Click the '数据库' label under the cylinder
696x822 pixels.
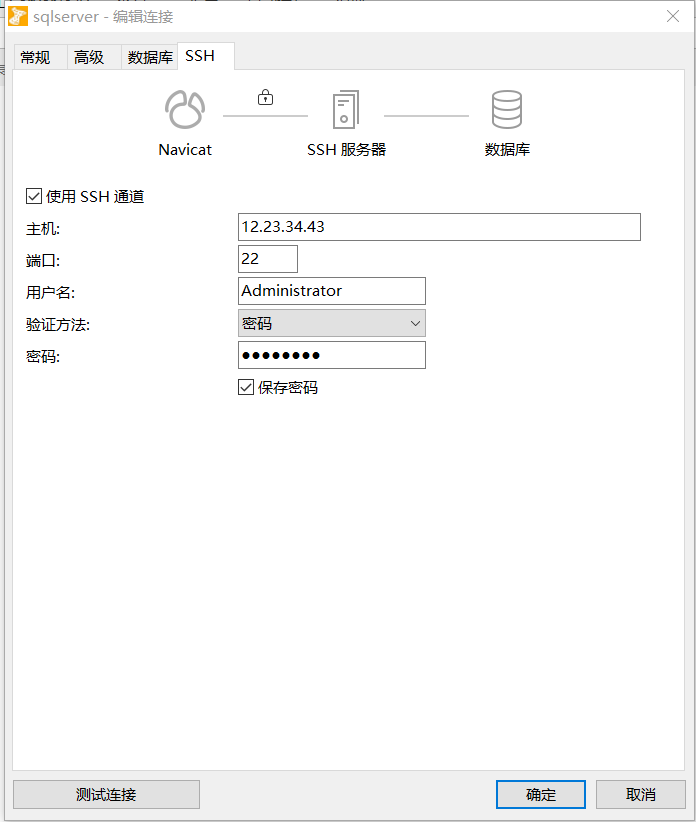coord(507,150)
